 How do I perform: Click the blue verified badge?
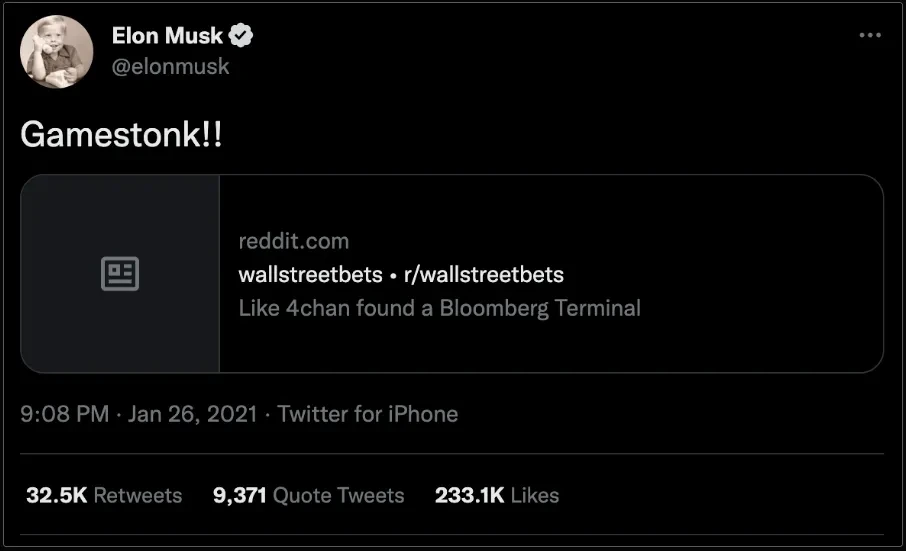click(x=241, y=37)
